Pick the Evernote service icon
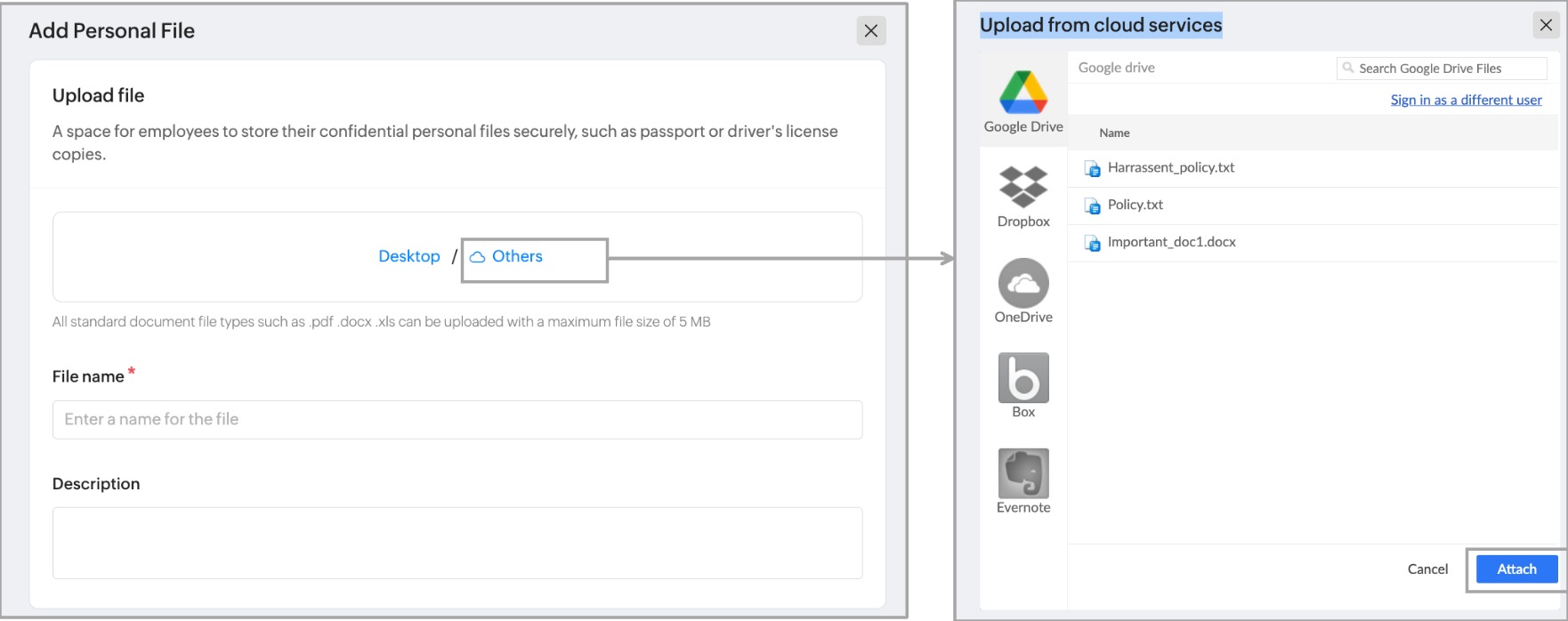Viewport: 1568px width, 621px height. (1023, 473)
